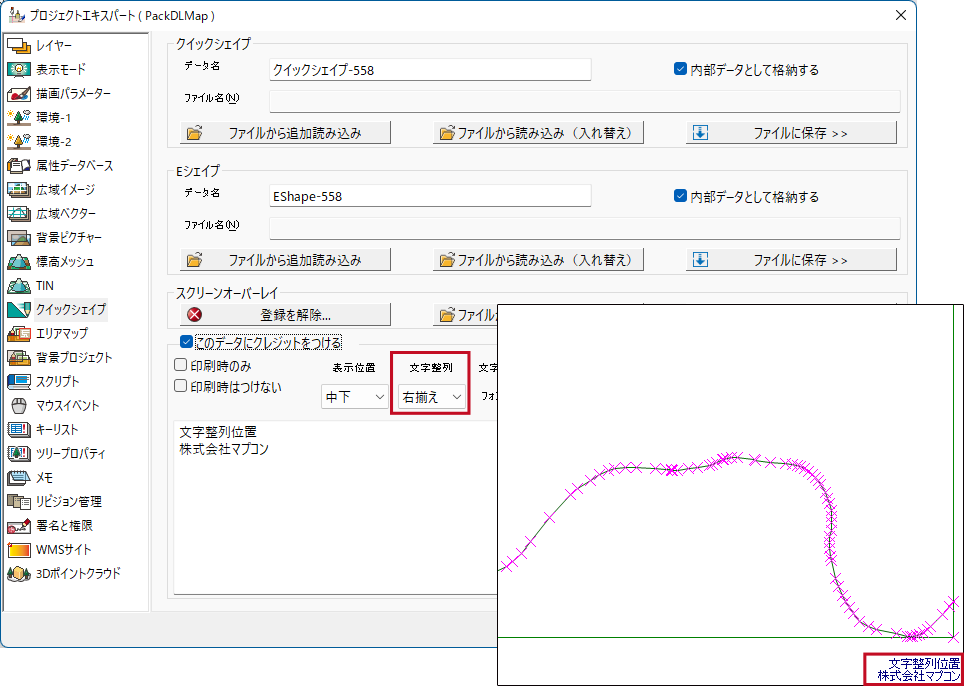
Task: Open 属性データベース icon
Action: pos(18,165)
